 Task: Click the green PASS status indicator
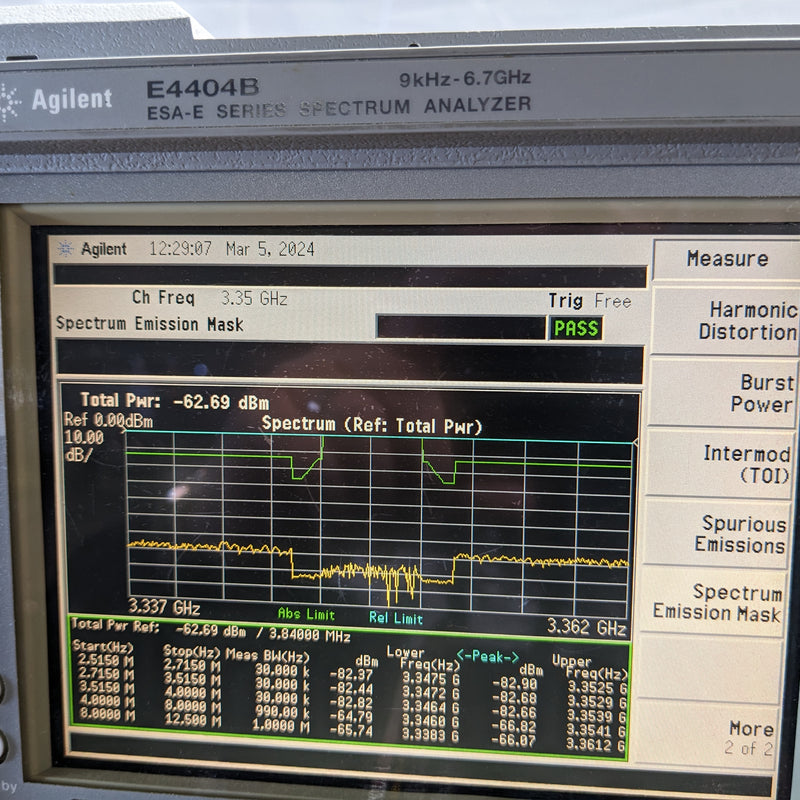click(x=576, y=326)
